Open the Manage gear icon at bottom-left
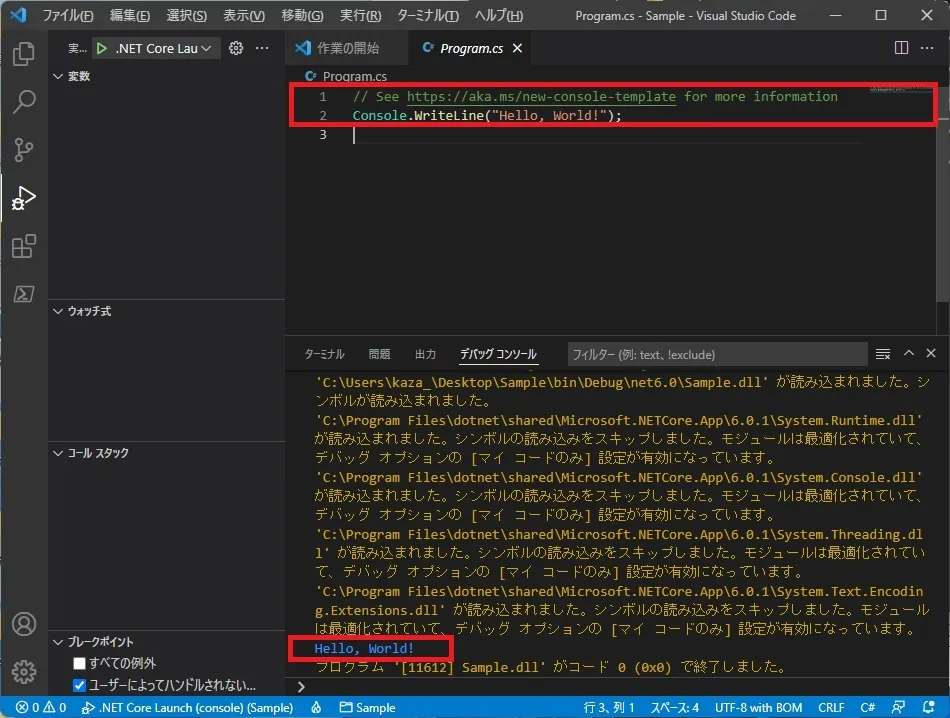 23,671
